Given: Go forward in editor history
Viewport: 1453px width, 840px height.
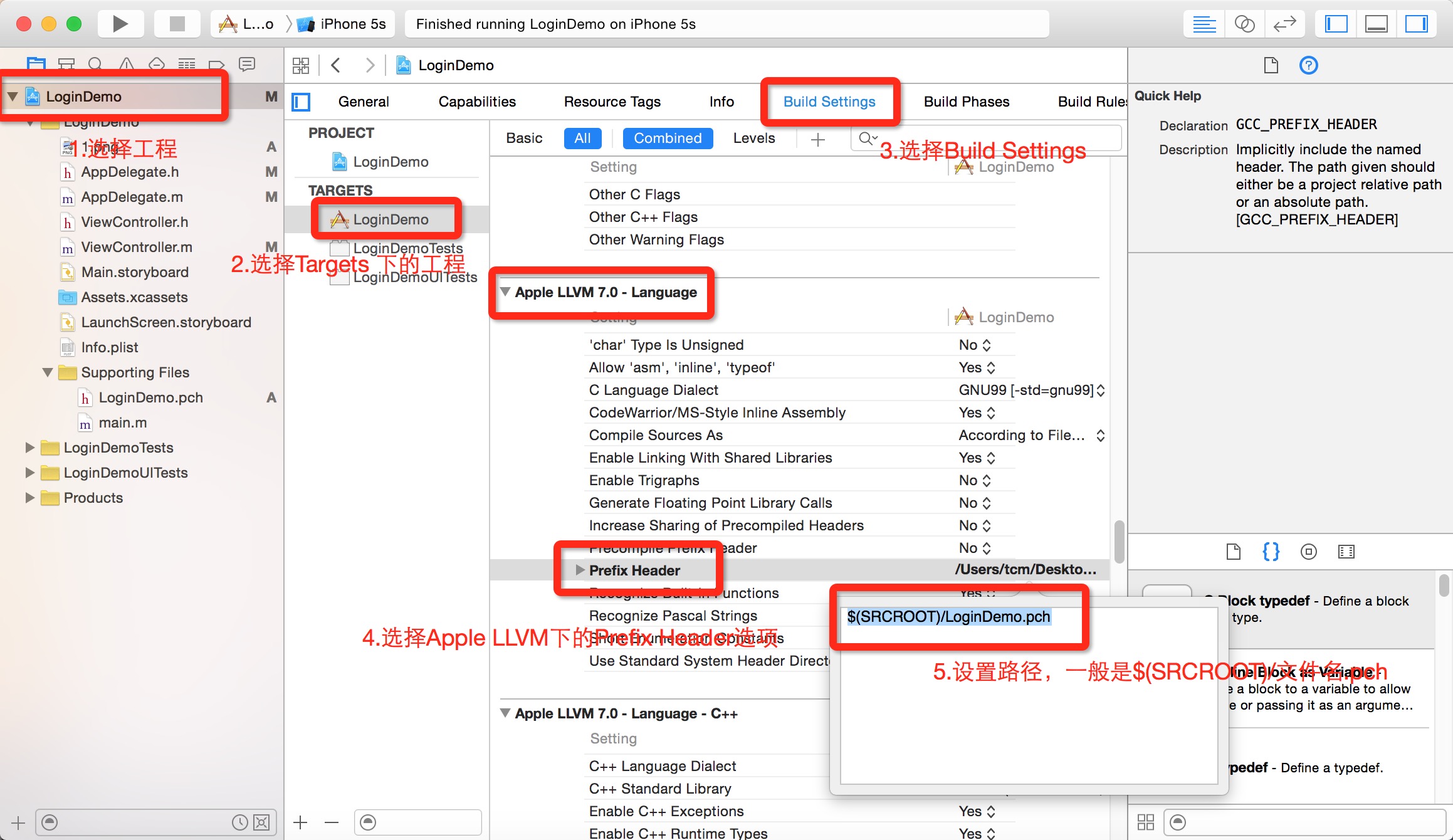Looking at the screenshot, I should coord(370,65).
